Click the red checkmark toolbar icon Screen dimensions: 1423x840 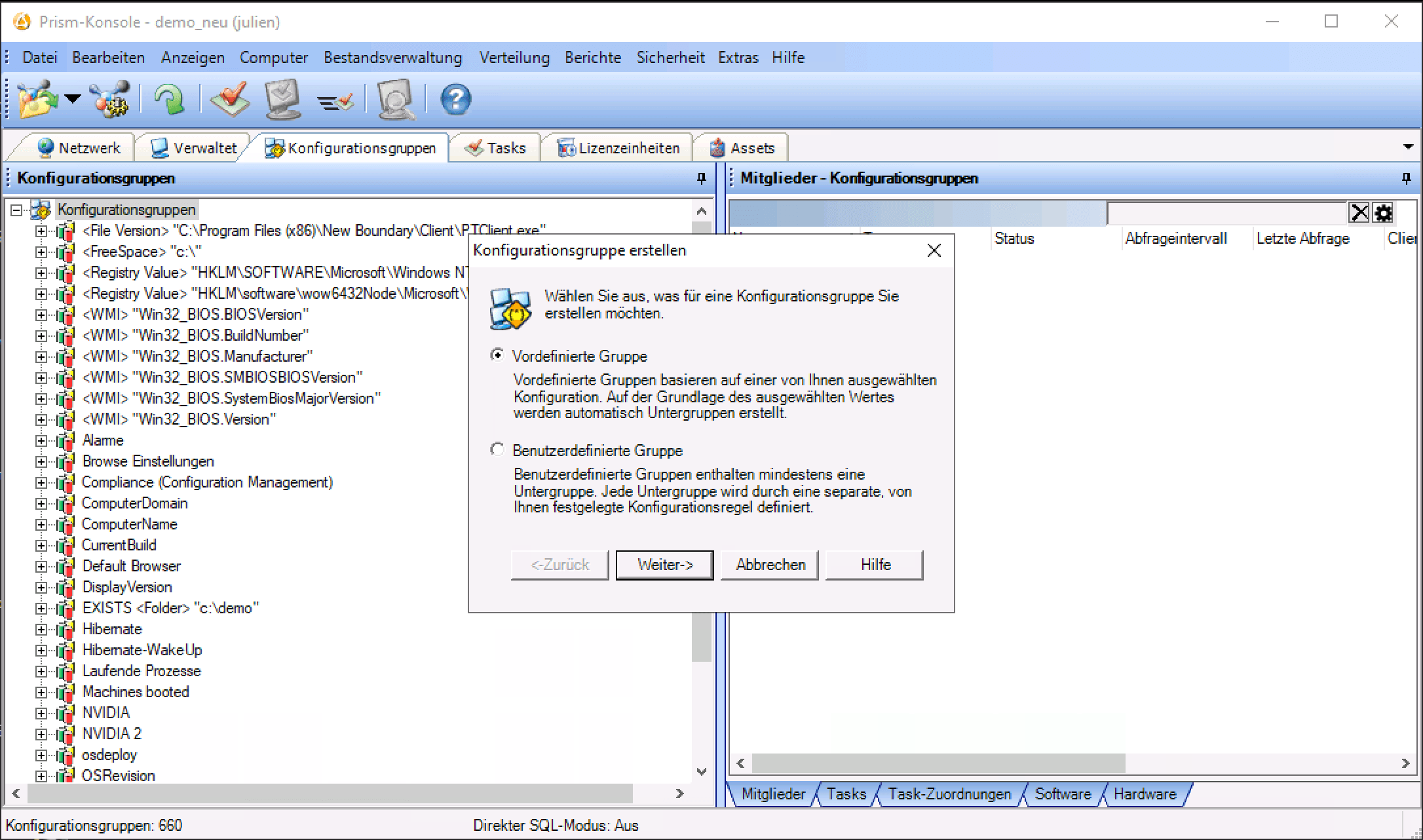230,100
